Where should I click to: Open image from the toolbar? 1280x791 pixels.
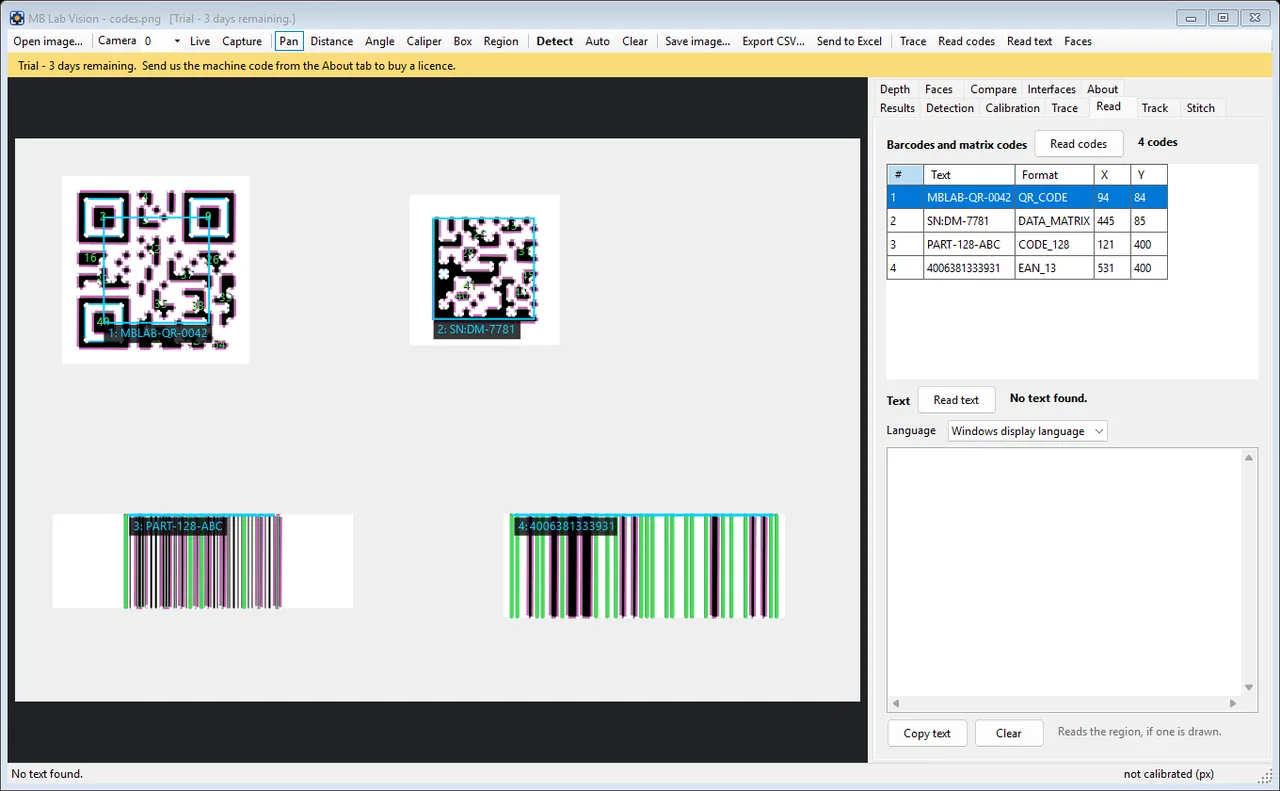tap(48, 41)
